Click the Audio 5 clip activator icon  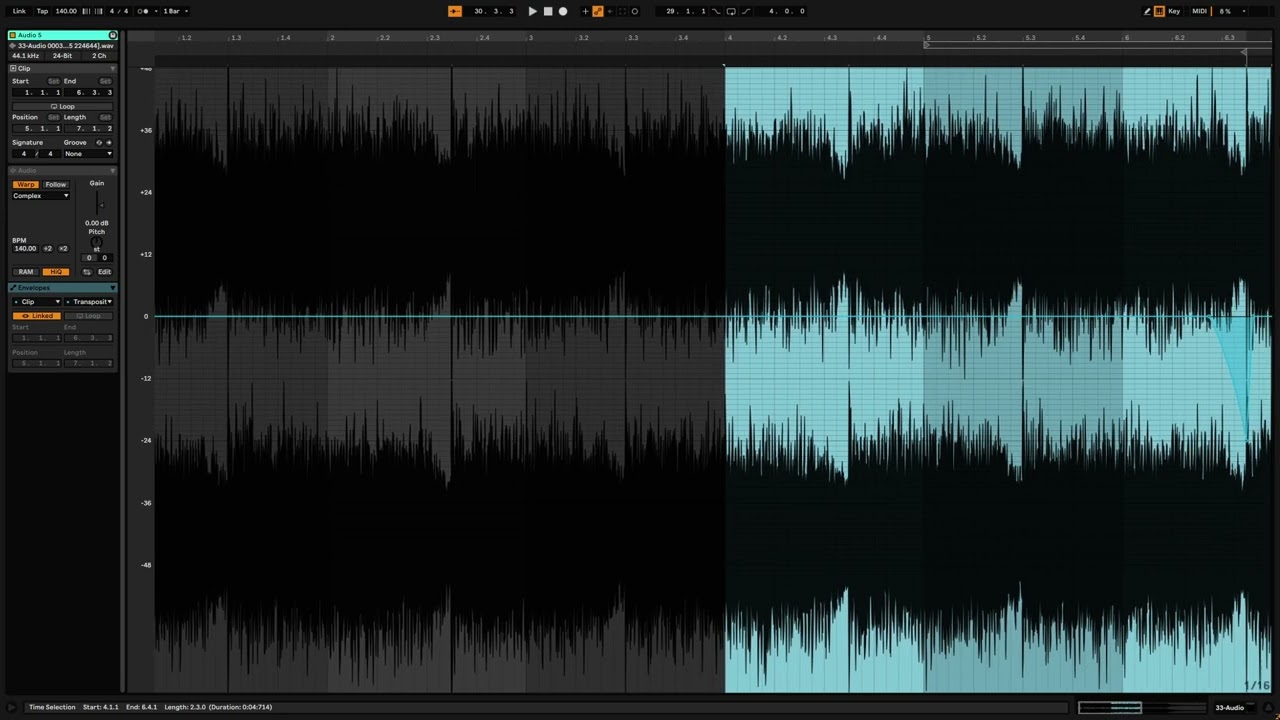pos(13,35)
